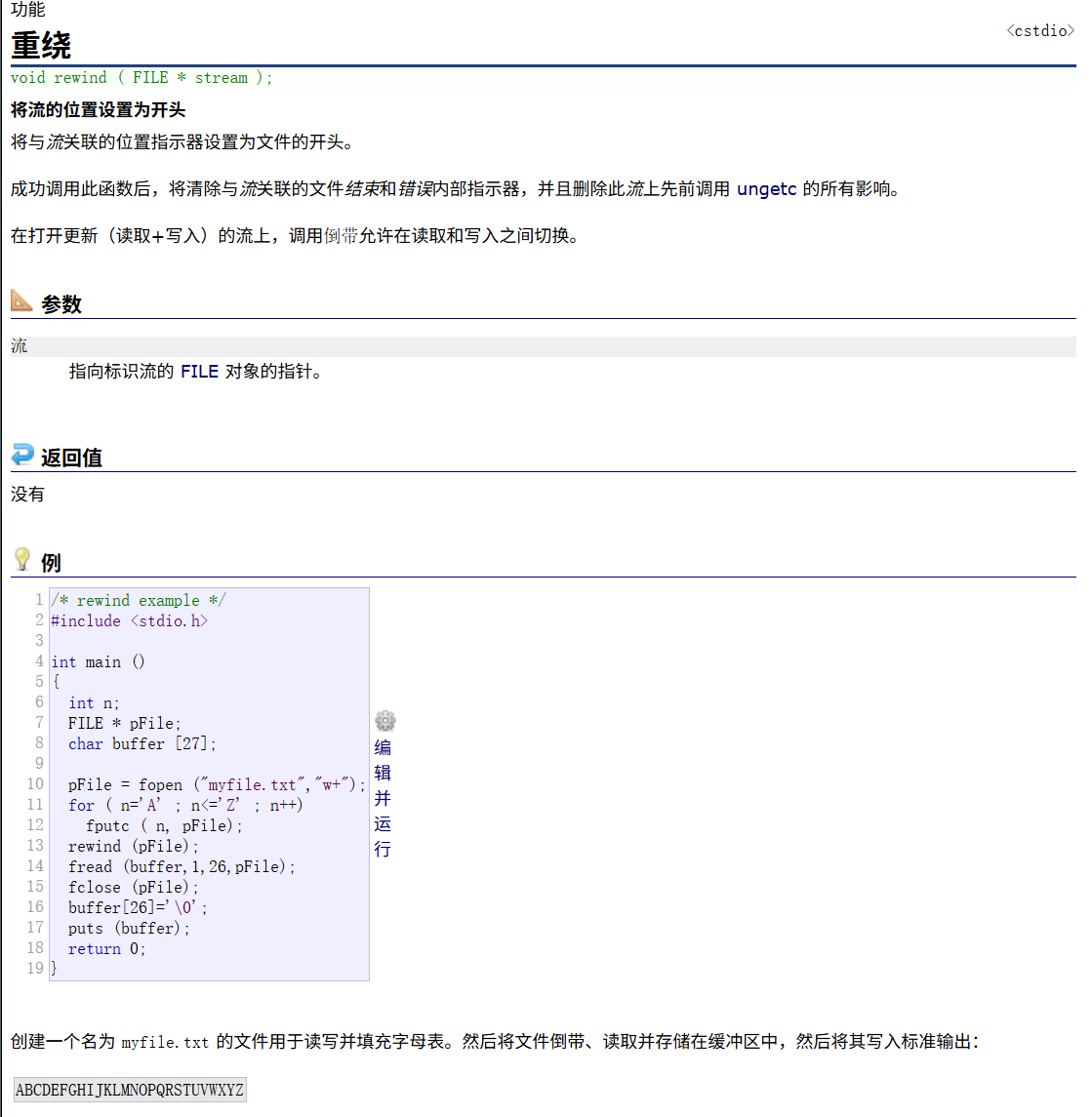Viewport: 1092px width, 1117px height.
Task: Click the for ( n='A' ; n<='Z' ; n++) line
Action: click(x=186, y=805)
